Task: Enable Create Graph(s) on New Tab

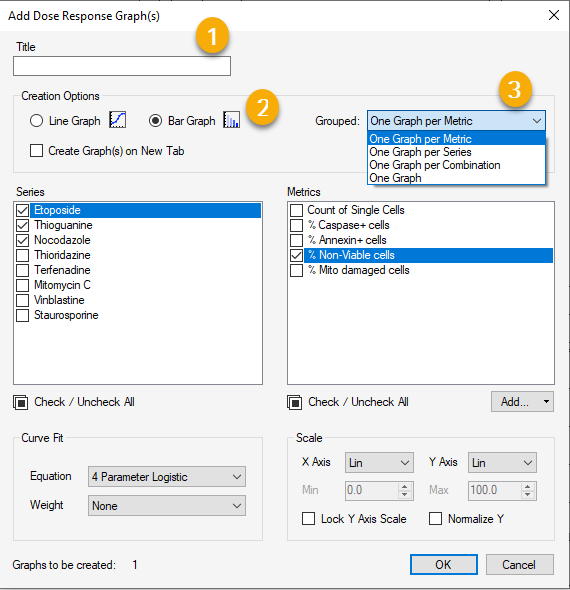Action: pyautogui.click(x=36, y=151)
